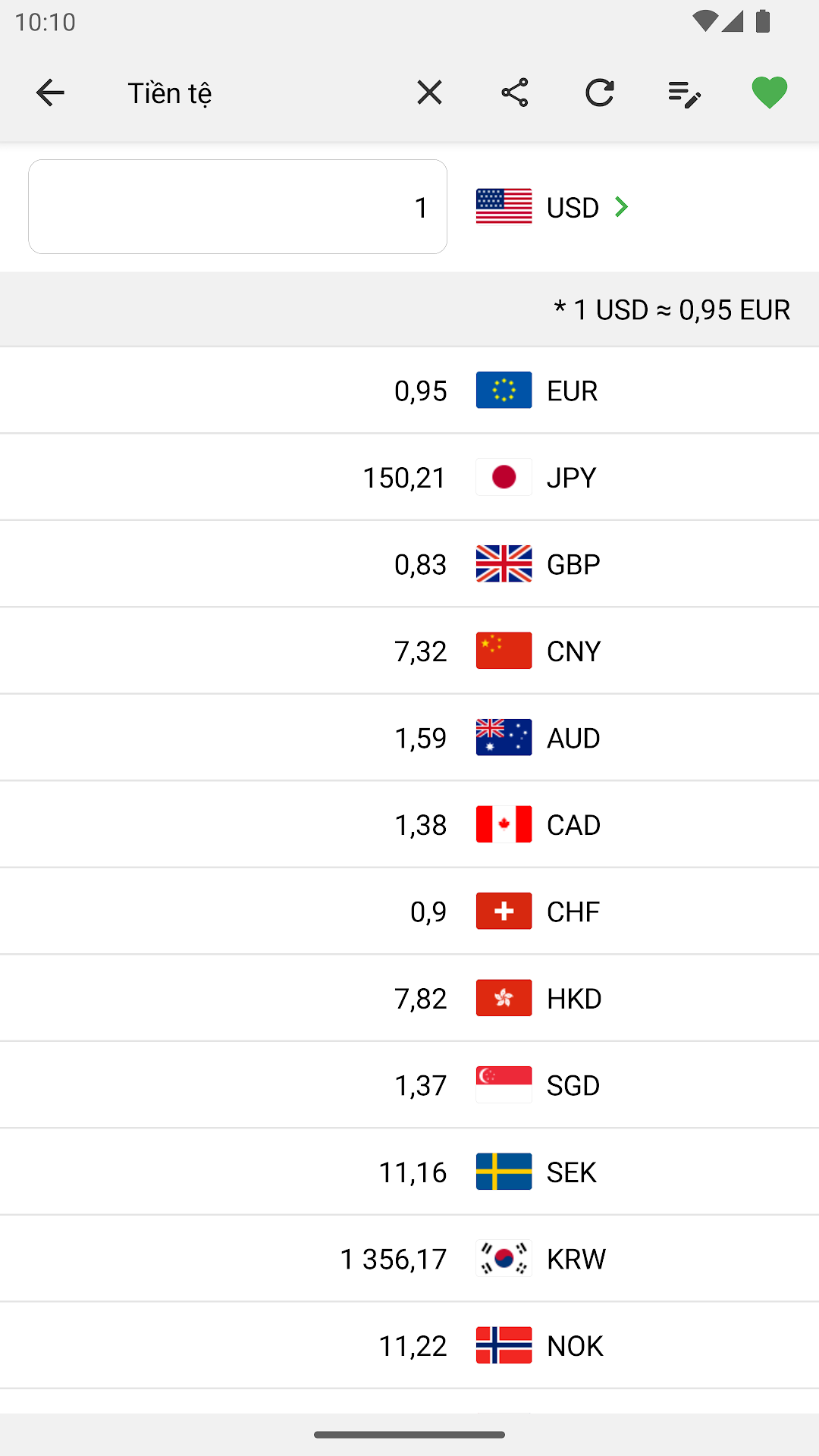Select the JPY currency row
The height and width of the screenshot is (1456, 819).
(409, 478)
